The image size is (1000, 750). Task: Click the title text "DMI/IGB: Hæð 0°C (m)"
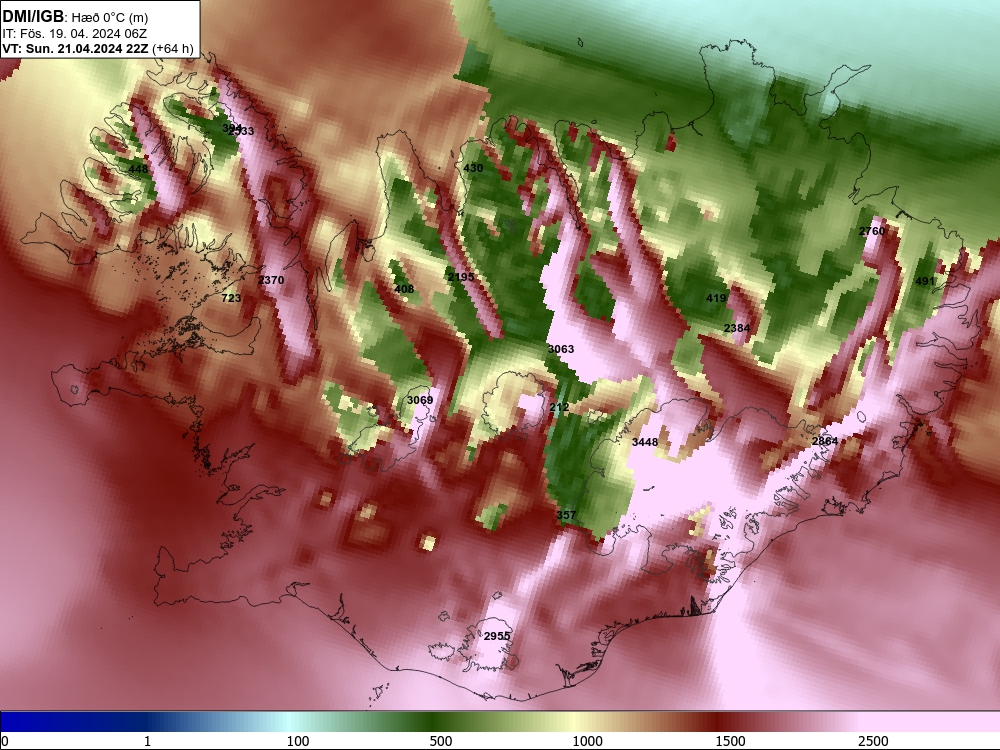(75, 17)
